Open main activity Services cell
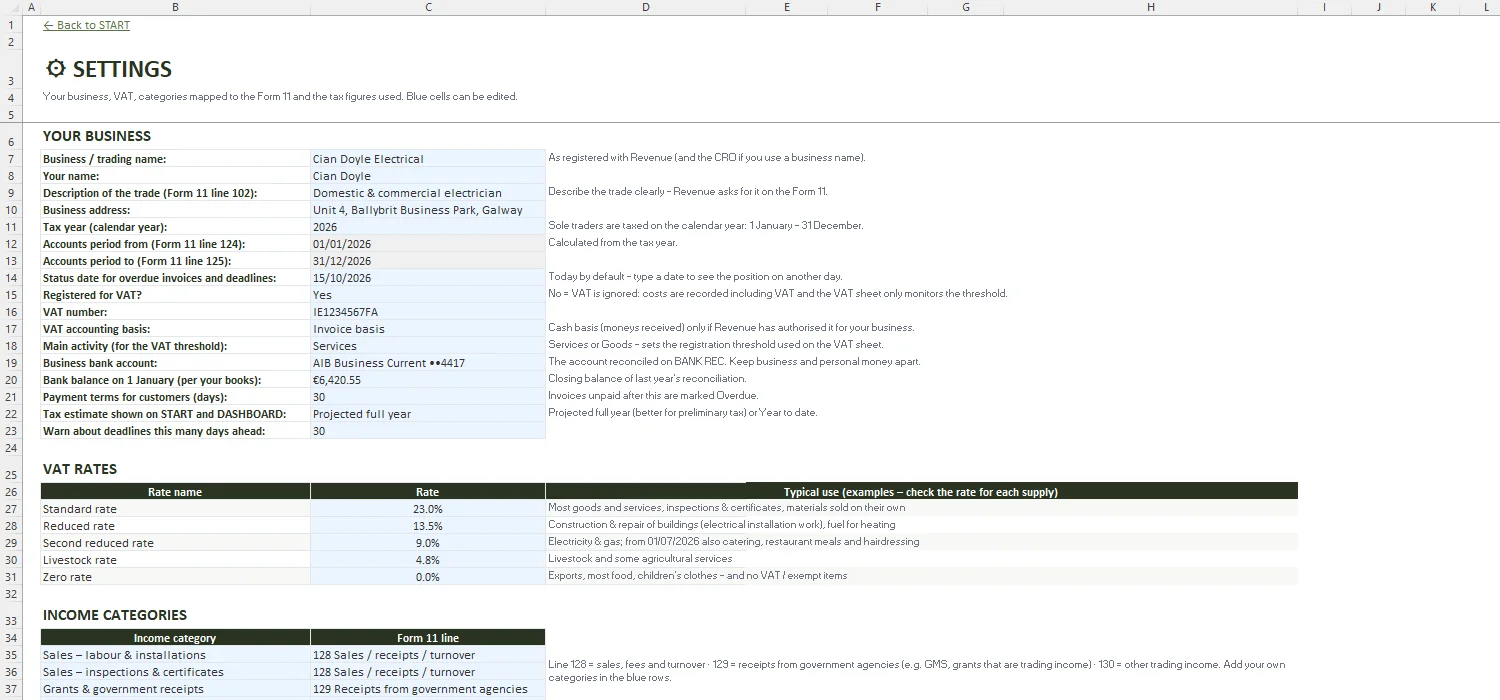 click(428, 346)
